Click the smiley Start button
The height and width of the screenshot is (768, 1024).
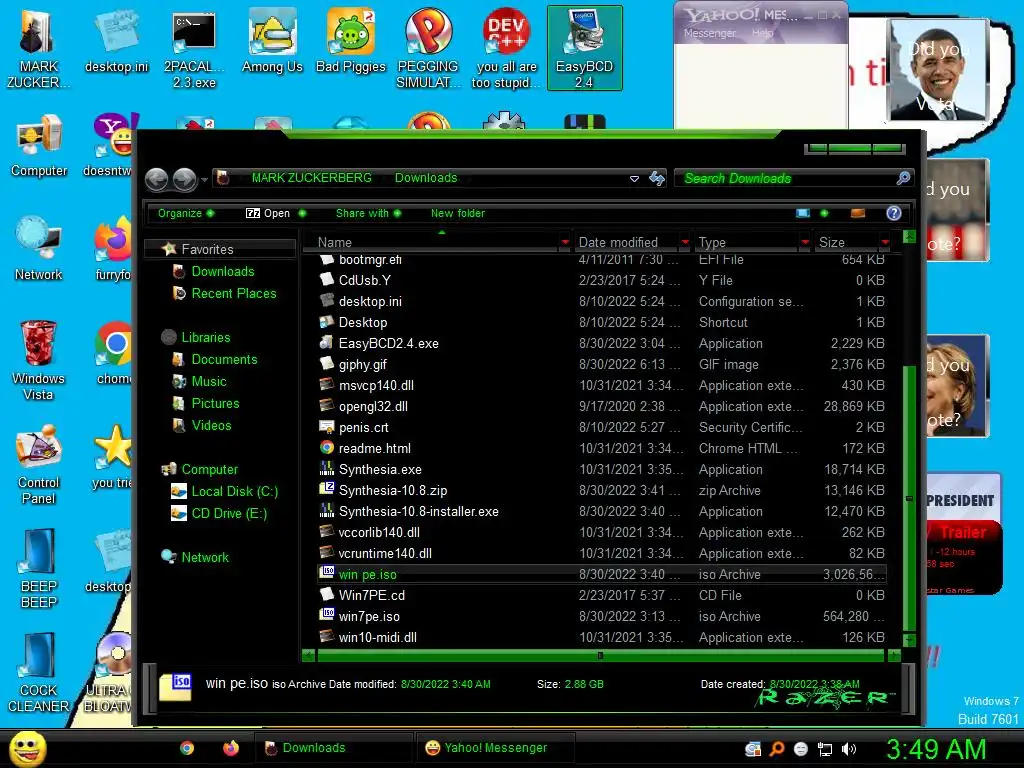[27, 748]
